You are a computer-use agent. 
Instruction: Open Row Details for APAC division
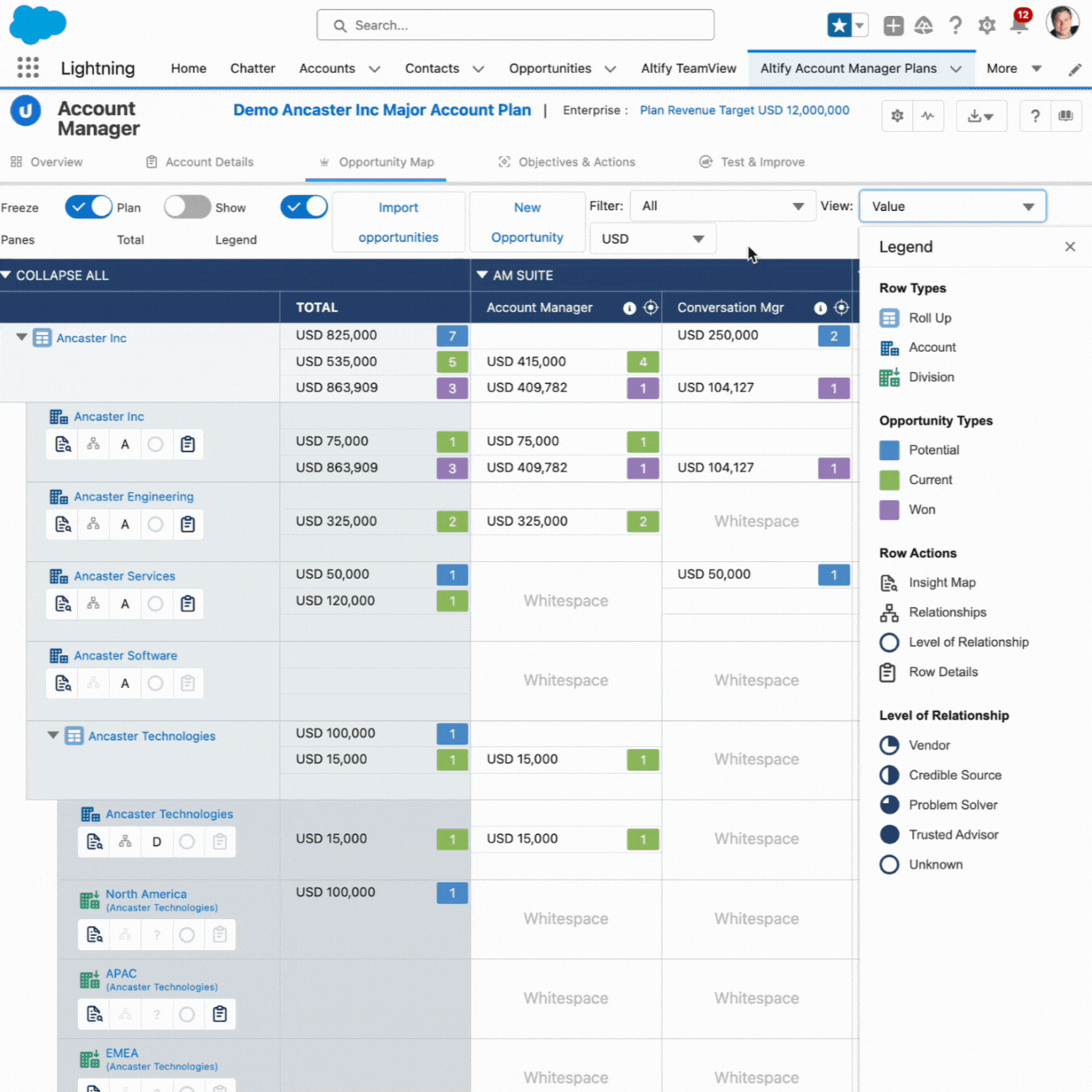tap(219, 1014)
